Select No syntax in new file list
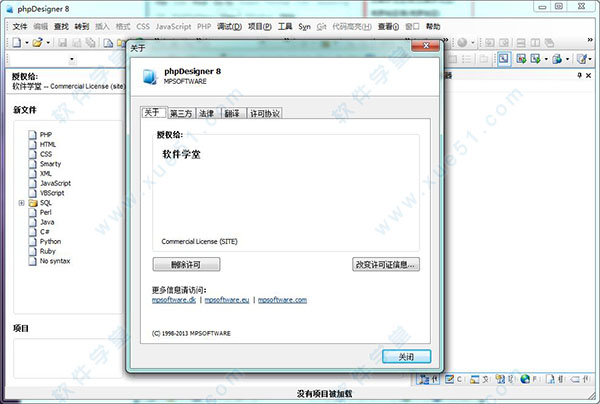Viewport: 600px width, 404px height. pyautogui.click(x=55, y=261)
